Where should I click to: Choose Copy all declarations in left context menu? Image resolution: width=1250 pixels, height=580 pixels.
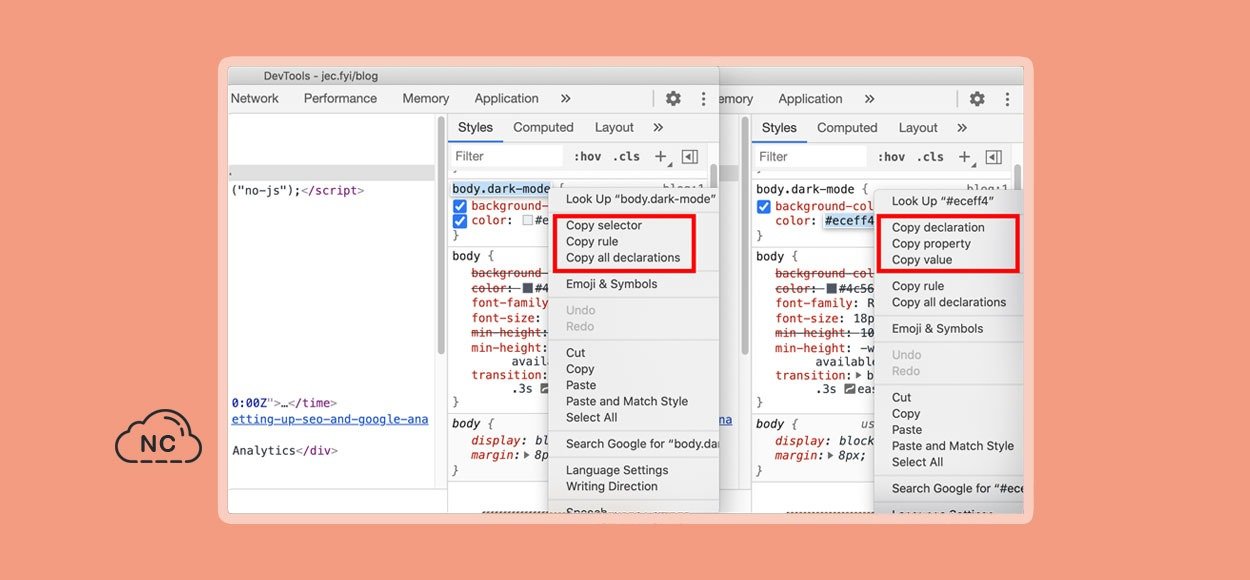(x=623, y=257)
